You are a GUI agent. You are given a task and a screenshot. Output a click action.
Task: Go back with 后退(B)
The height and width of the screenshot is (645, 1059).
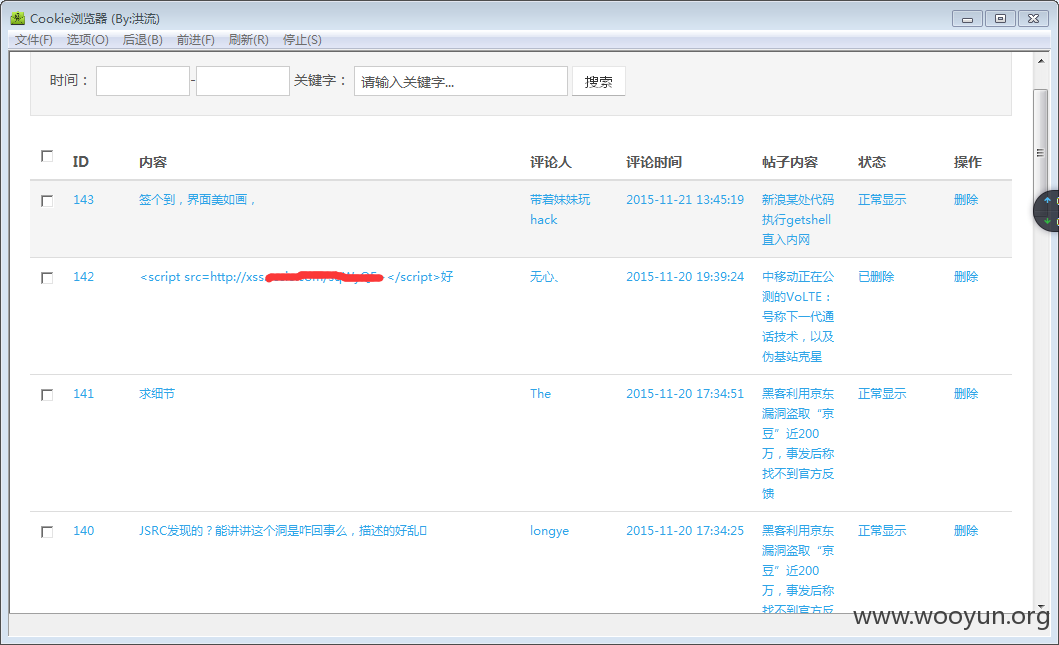tap(143, 40)
